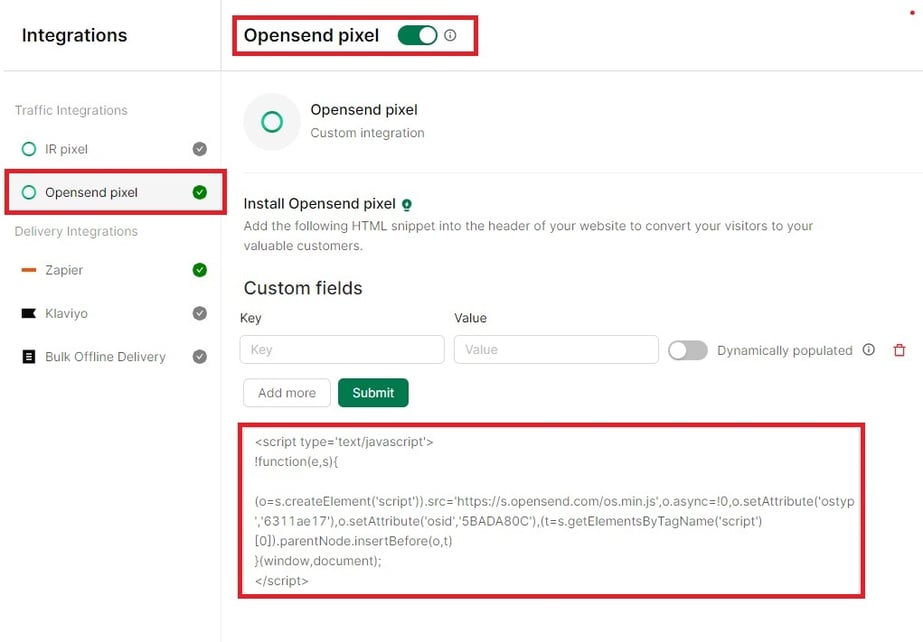Click the green help icon near Install Opensend pixel
Screen dimensions: 923x642
point(407,204)
